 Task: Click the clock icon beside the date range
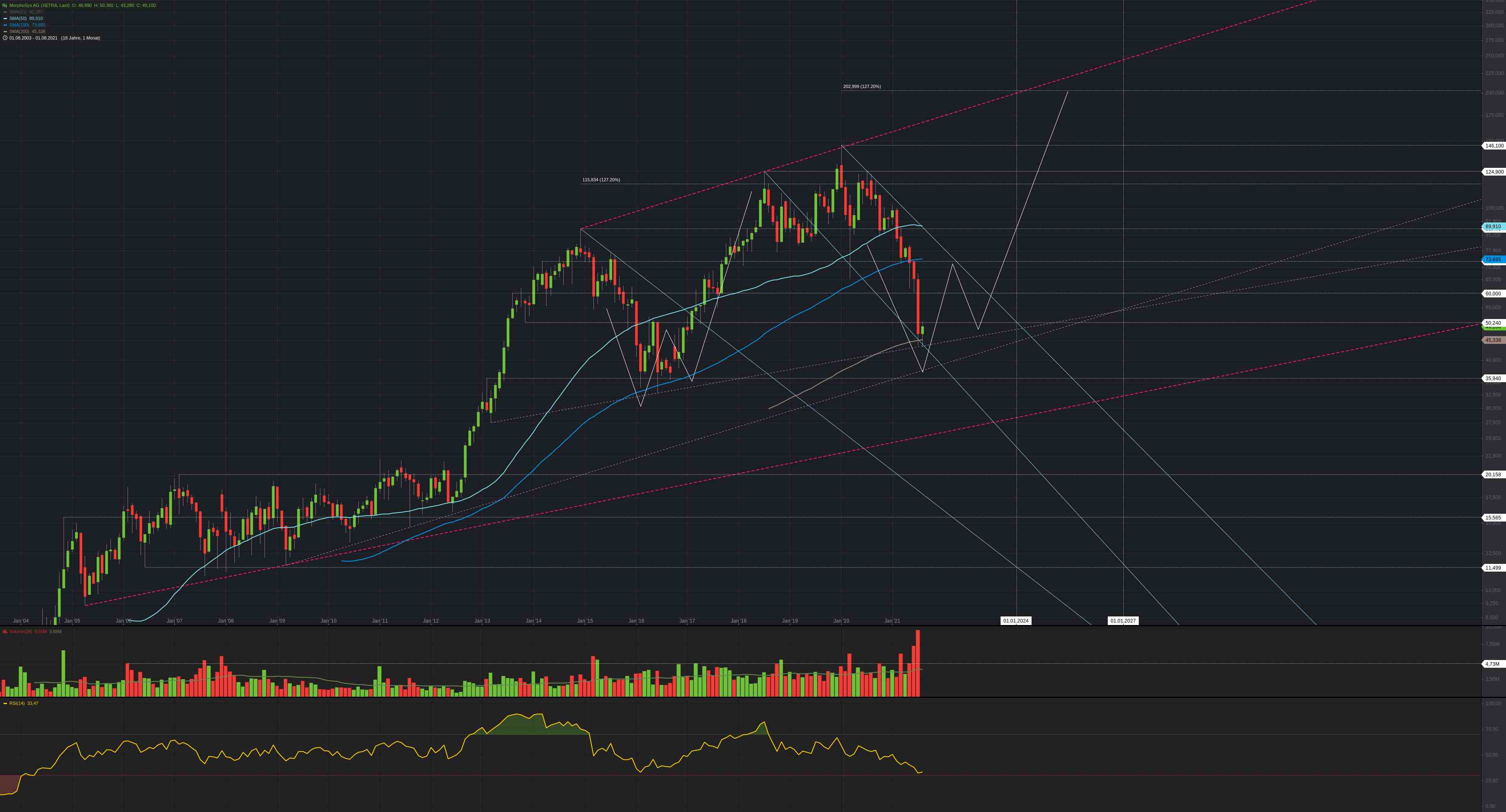pos(4,38)
